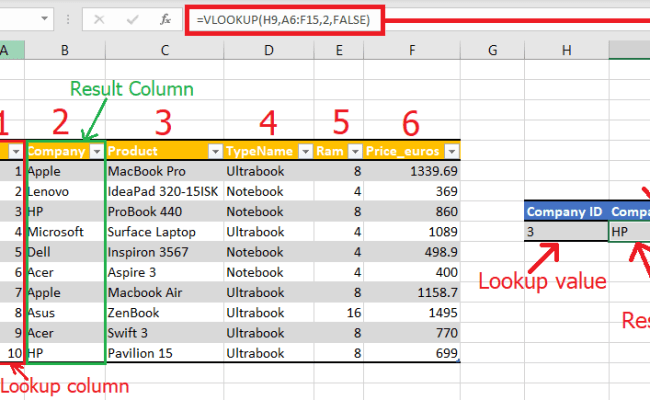Select the price cell 1089
The width and height of the screenshot is (650, 400).
tap(412, 232)
